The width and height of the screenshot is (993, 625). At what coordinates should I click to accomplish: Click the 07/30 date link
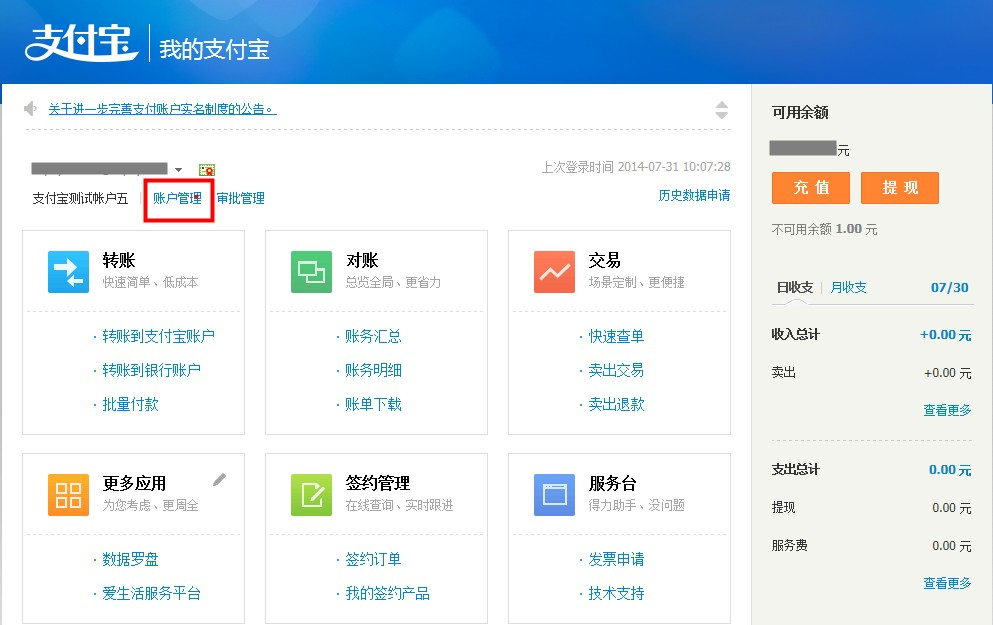coord(949,287)
